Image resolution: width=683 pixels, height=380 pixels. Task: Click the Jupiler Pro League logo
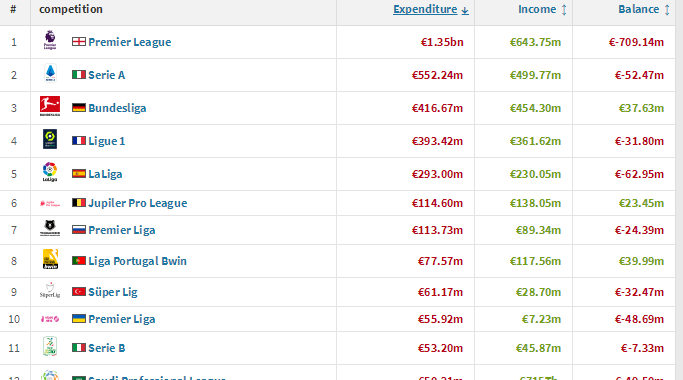[50, 203]
